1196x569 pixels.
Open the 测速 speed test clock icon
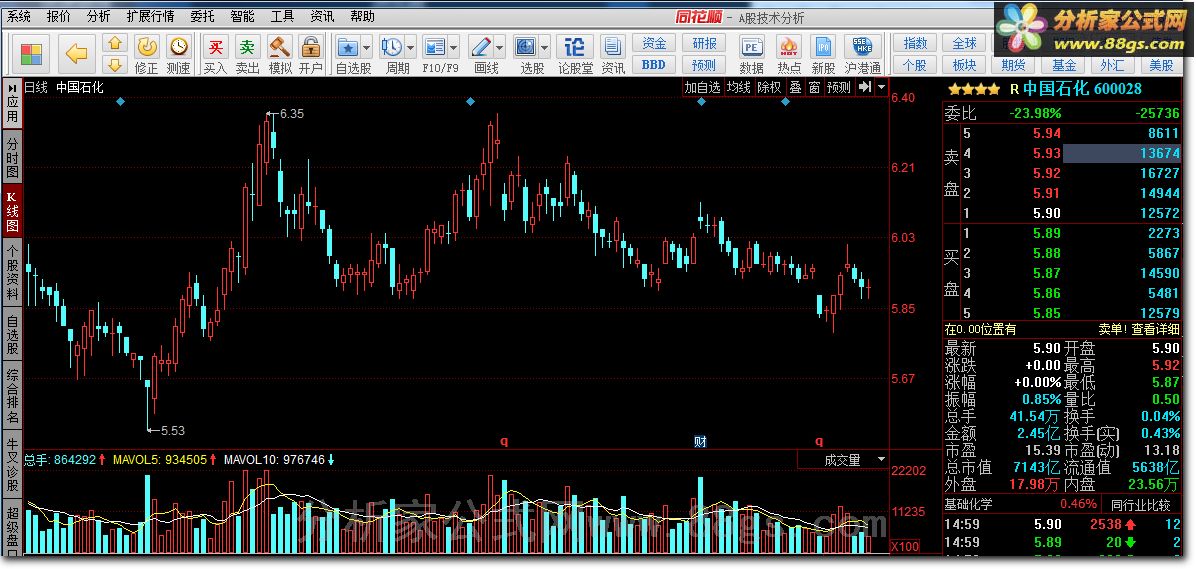[x=178, y=48]
